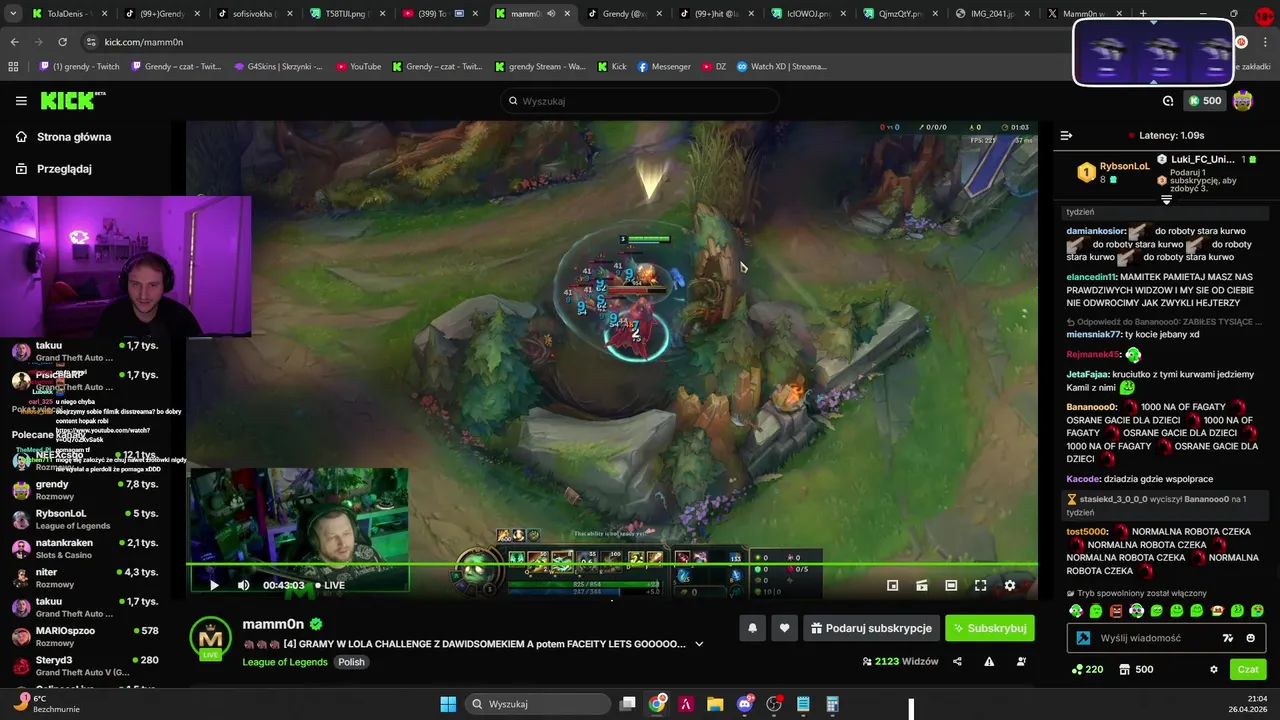Screen dimensions: 1280x720
Task: Jump to LIVE in the player
Action: [x=330, y=585]
